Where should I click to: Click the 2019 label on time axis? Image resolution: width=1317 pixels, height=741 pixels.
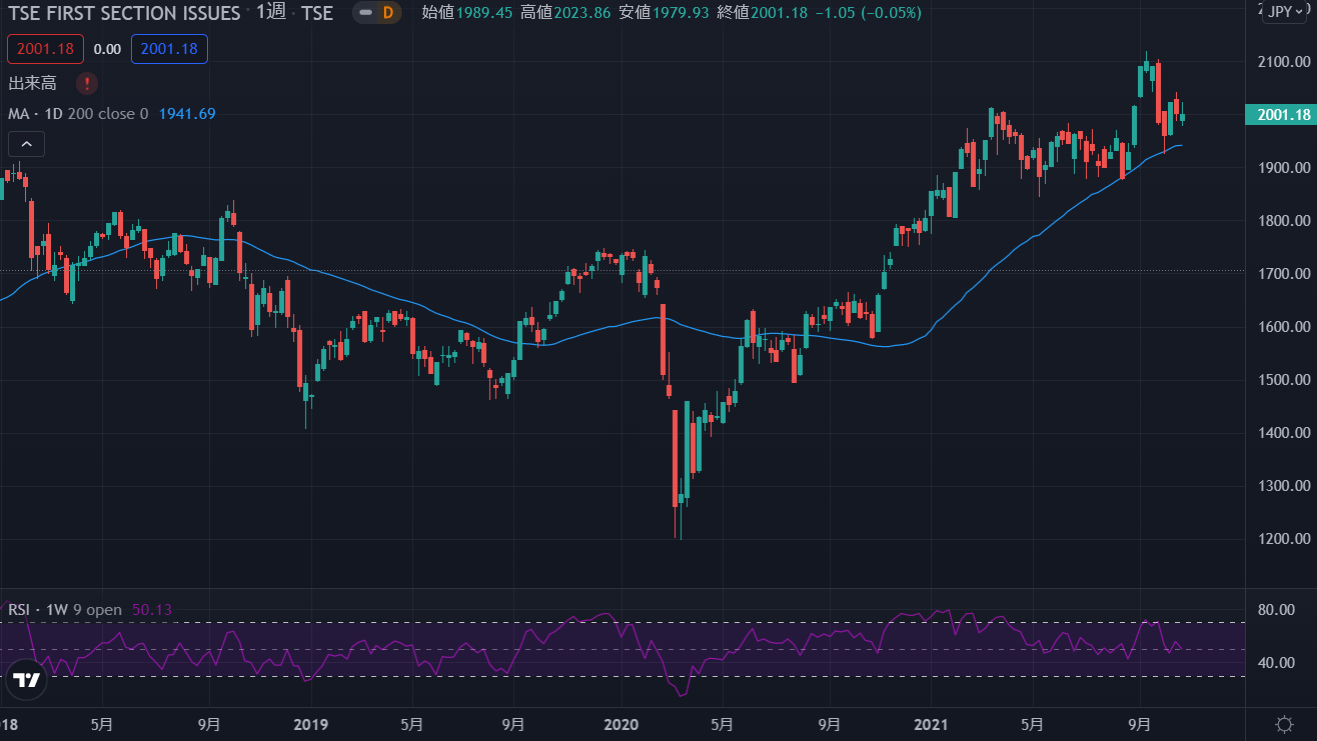click(312, 723)
